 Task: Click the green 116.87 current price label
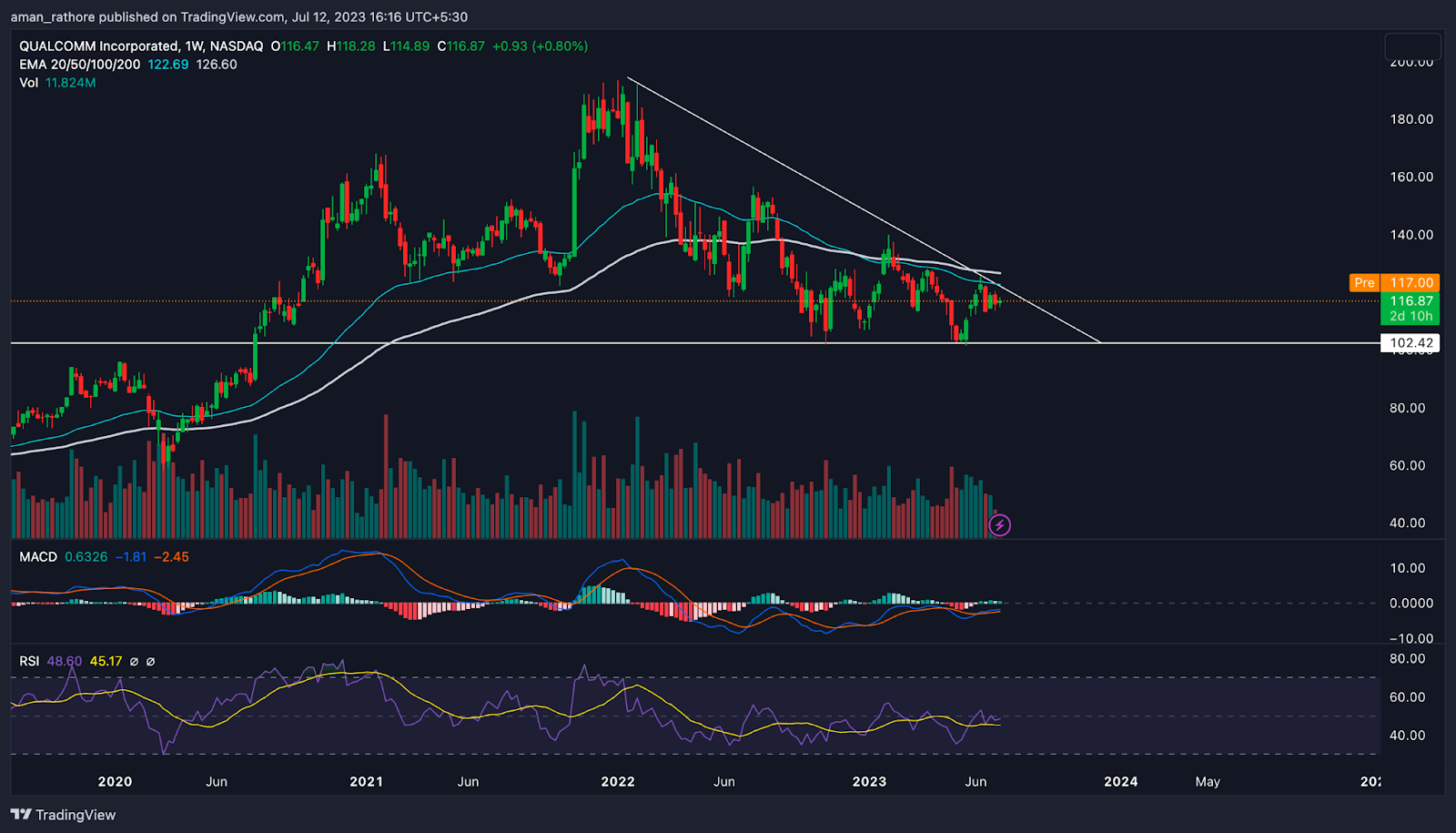coord(1410,301)
